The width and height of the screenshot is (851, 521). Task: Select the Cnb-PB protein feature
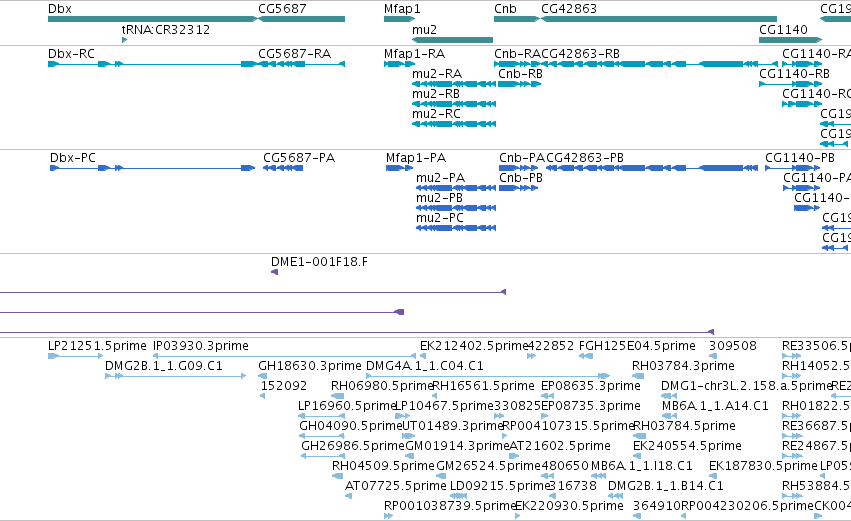coord(518,188)
